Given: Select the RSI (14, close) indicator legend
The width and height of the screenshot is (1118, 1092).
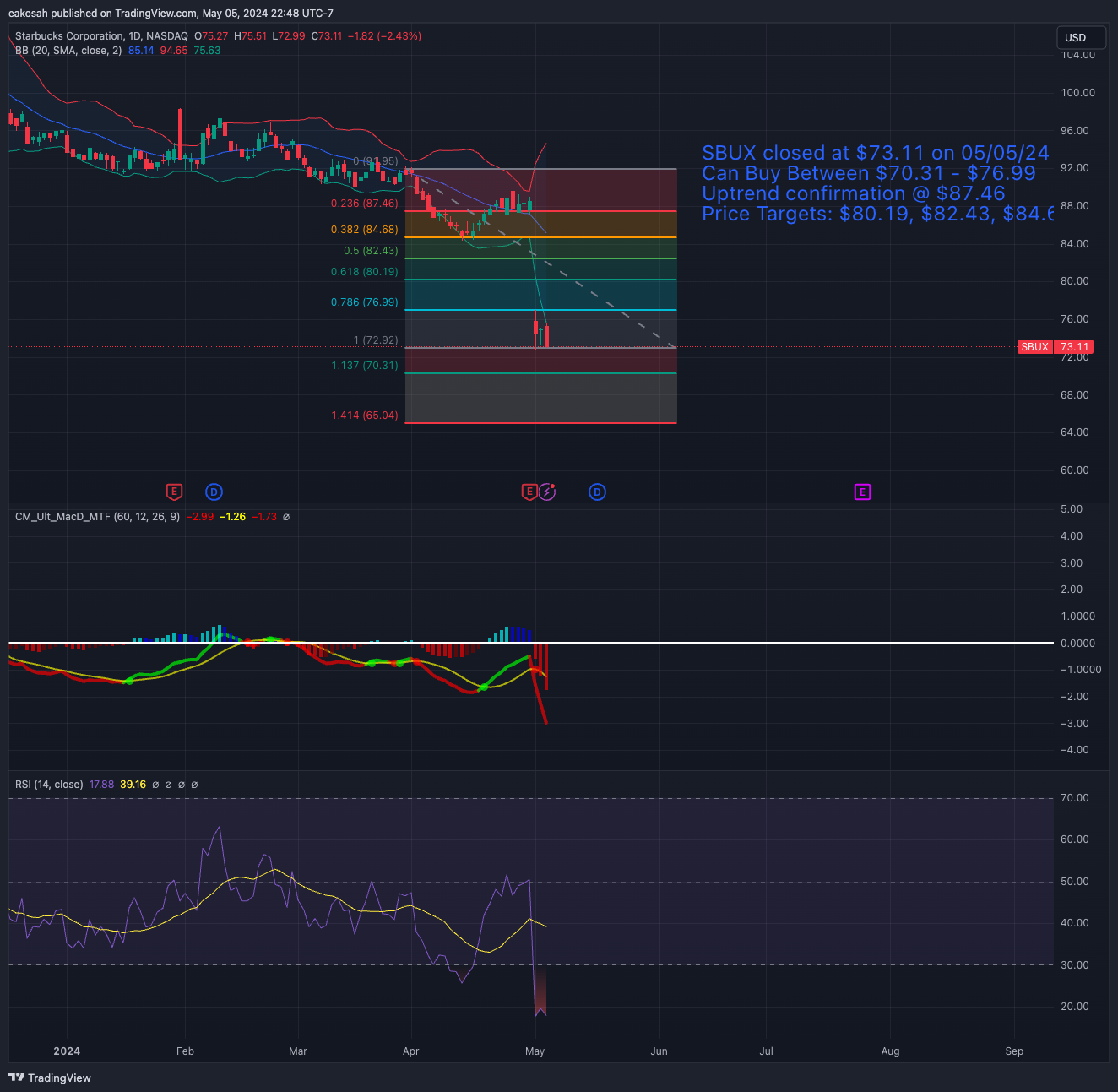Looking at the screenshot, I should 49,785.
